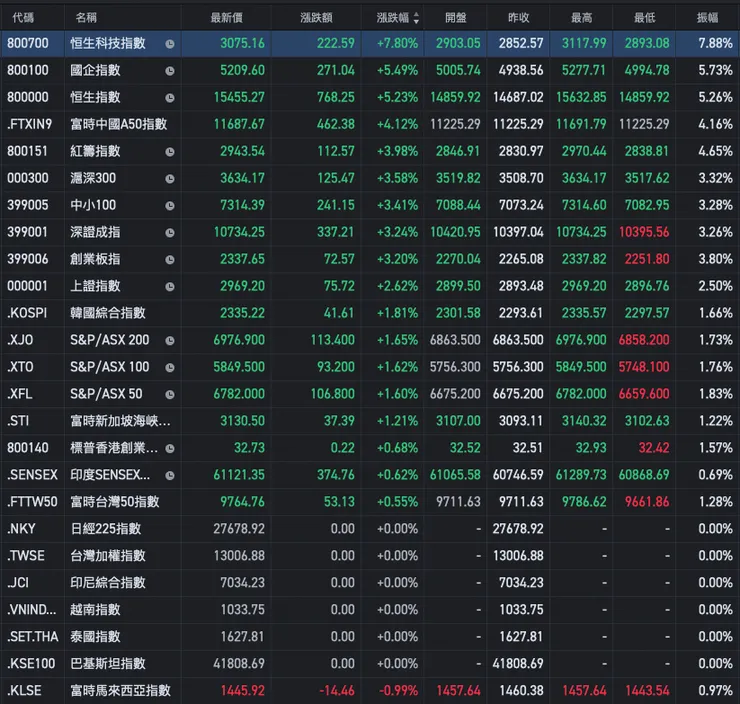Click clock icon beside 恒生指數
Image resolution: width=740 pixels, height=704 pixels.
(170, 98)
